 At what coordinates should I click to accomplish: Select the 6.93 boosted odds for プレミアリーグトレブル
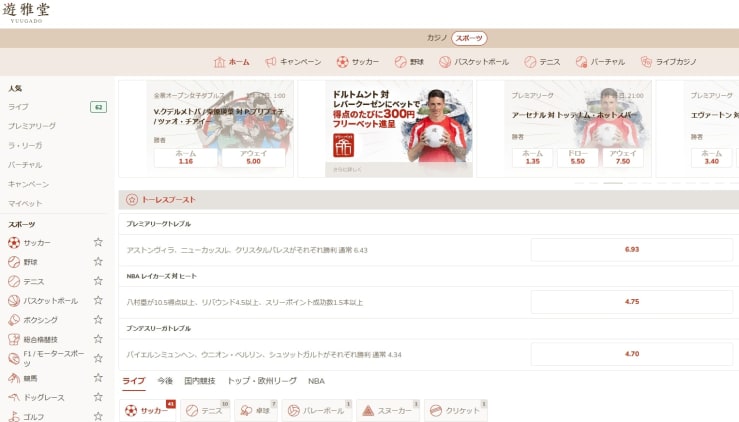coord(632,249)
